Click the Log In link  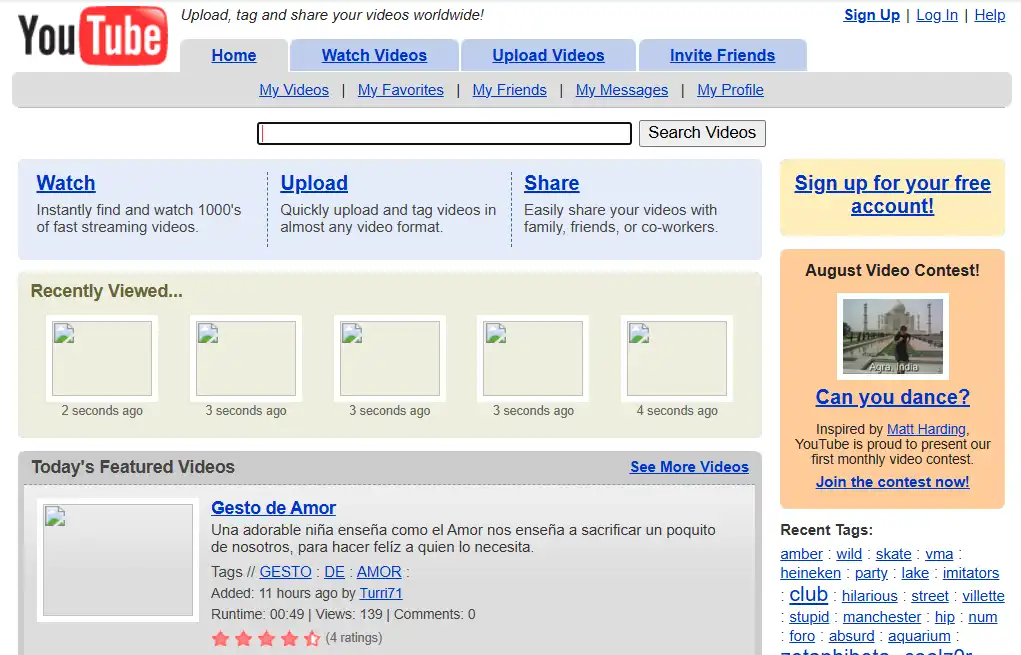(937, 15)
